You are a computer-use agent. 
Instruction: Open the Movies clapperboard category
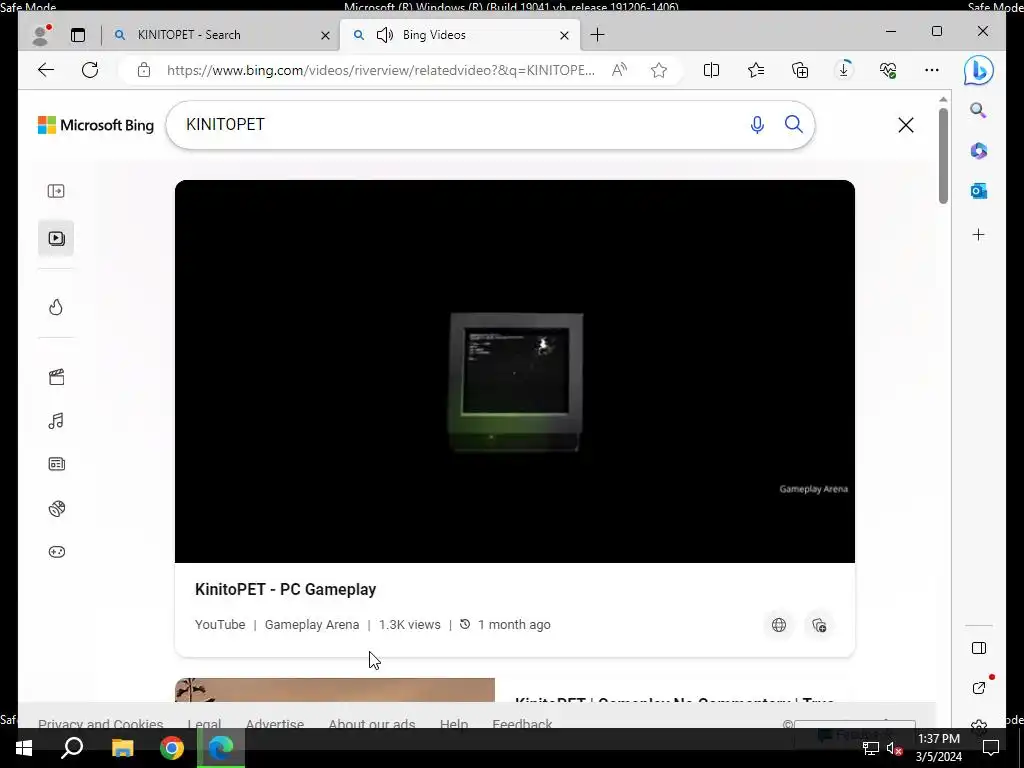pos(56,377)
